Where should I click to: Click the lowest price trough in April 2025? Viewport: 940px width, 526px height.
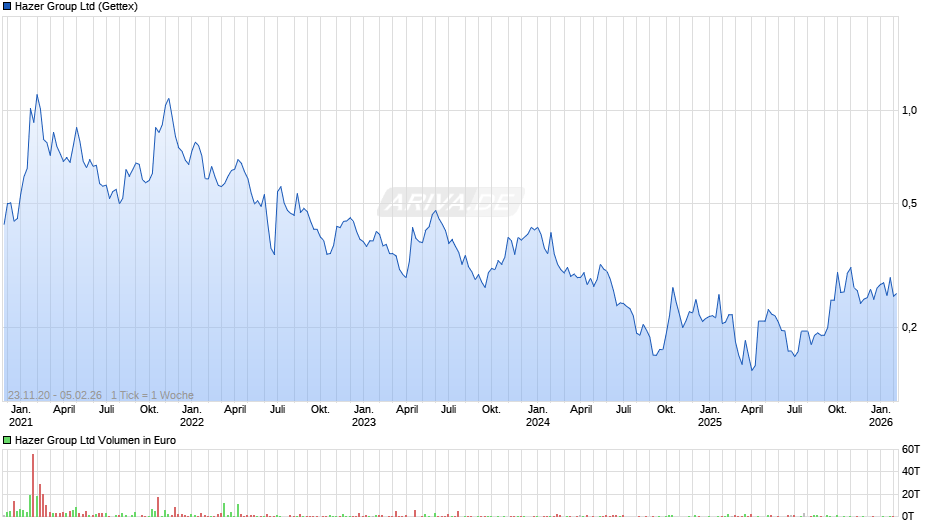[752, 369]
